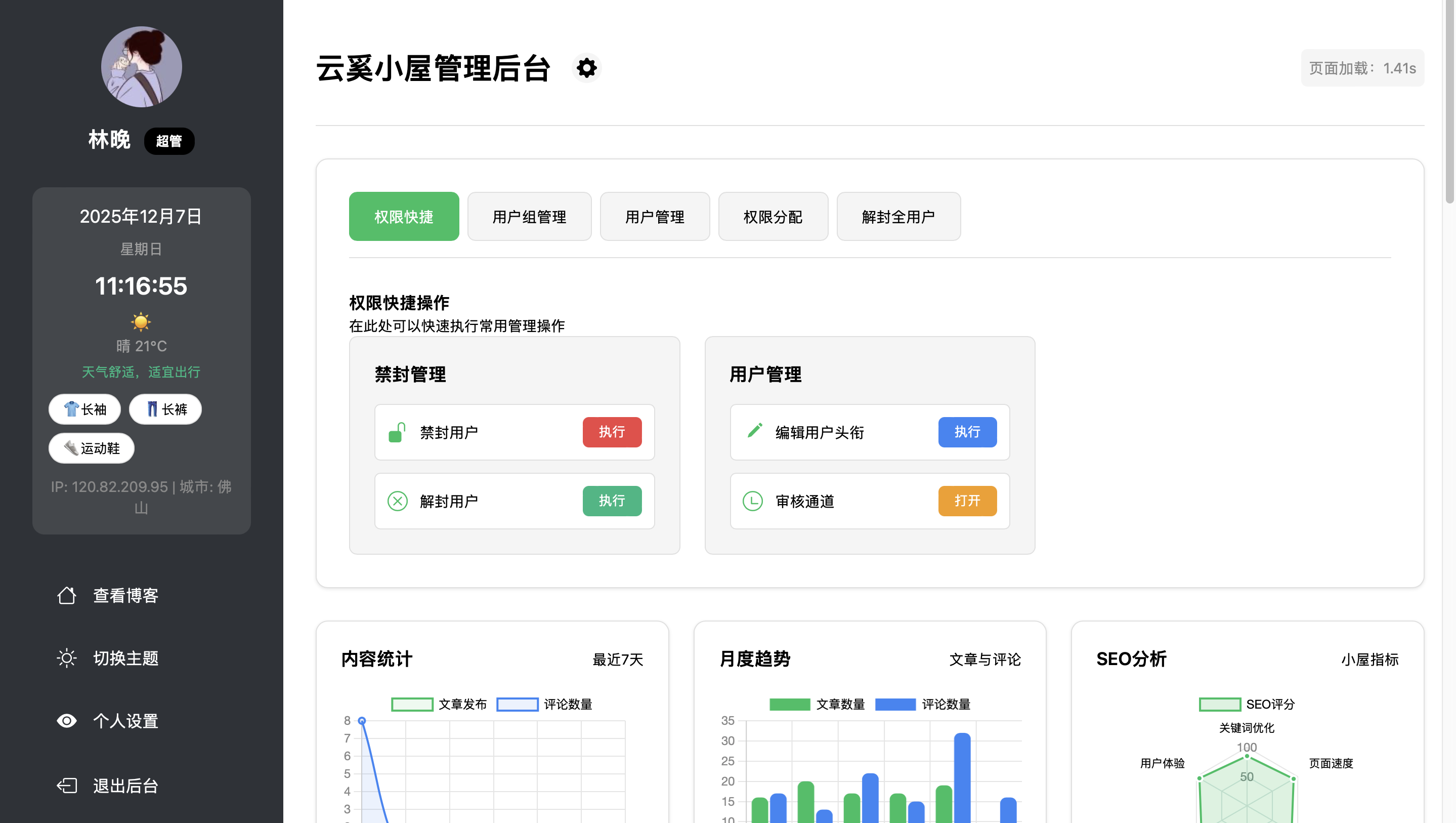Click the exit icon for 退出后台
Image resolution: width=1456 pixels, height=823 pixels.
pos(66,786)
